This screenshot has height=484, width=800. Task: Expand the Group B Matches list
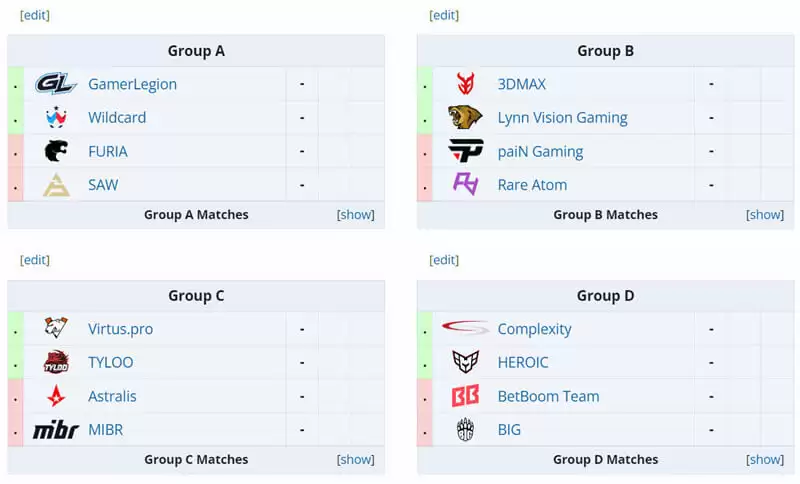point(765,215)
